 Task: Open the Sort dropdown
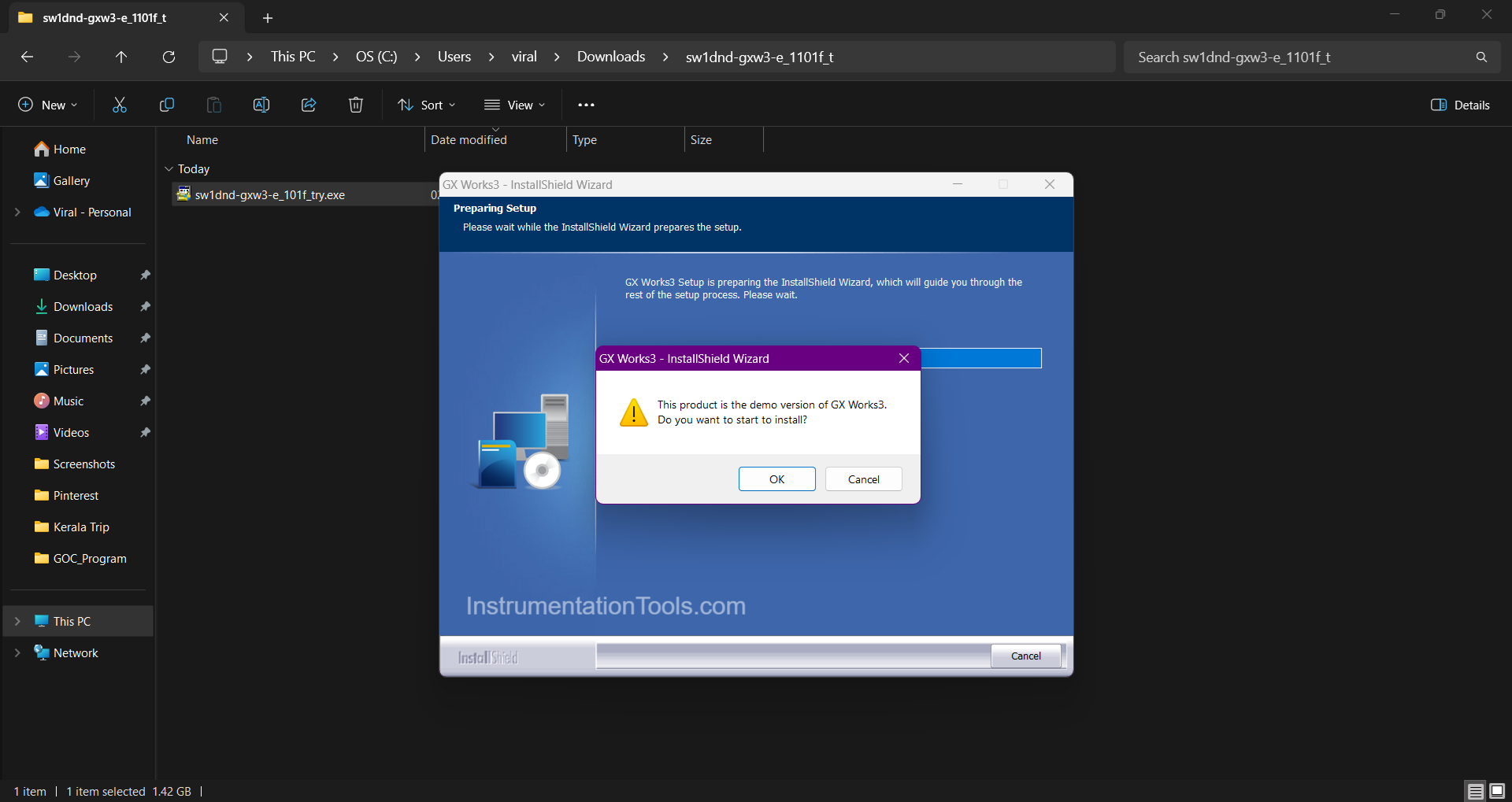coord(426,105)
